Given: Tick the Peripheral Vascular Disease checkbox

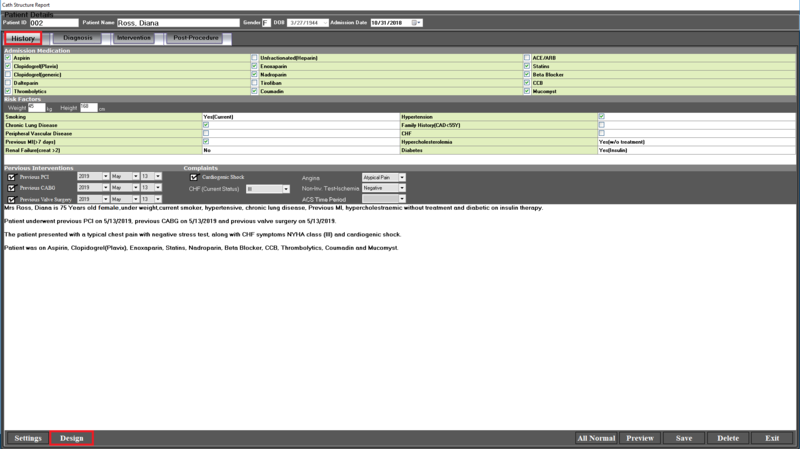Looking at the screenshot, I should coord(205,133).
